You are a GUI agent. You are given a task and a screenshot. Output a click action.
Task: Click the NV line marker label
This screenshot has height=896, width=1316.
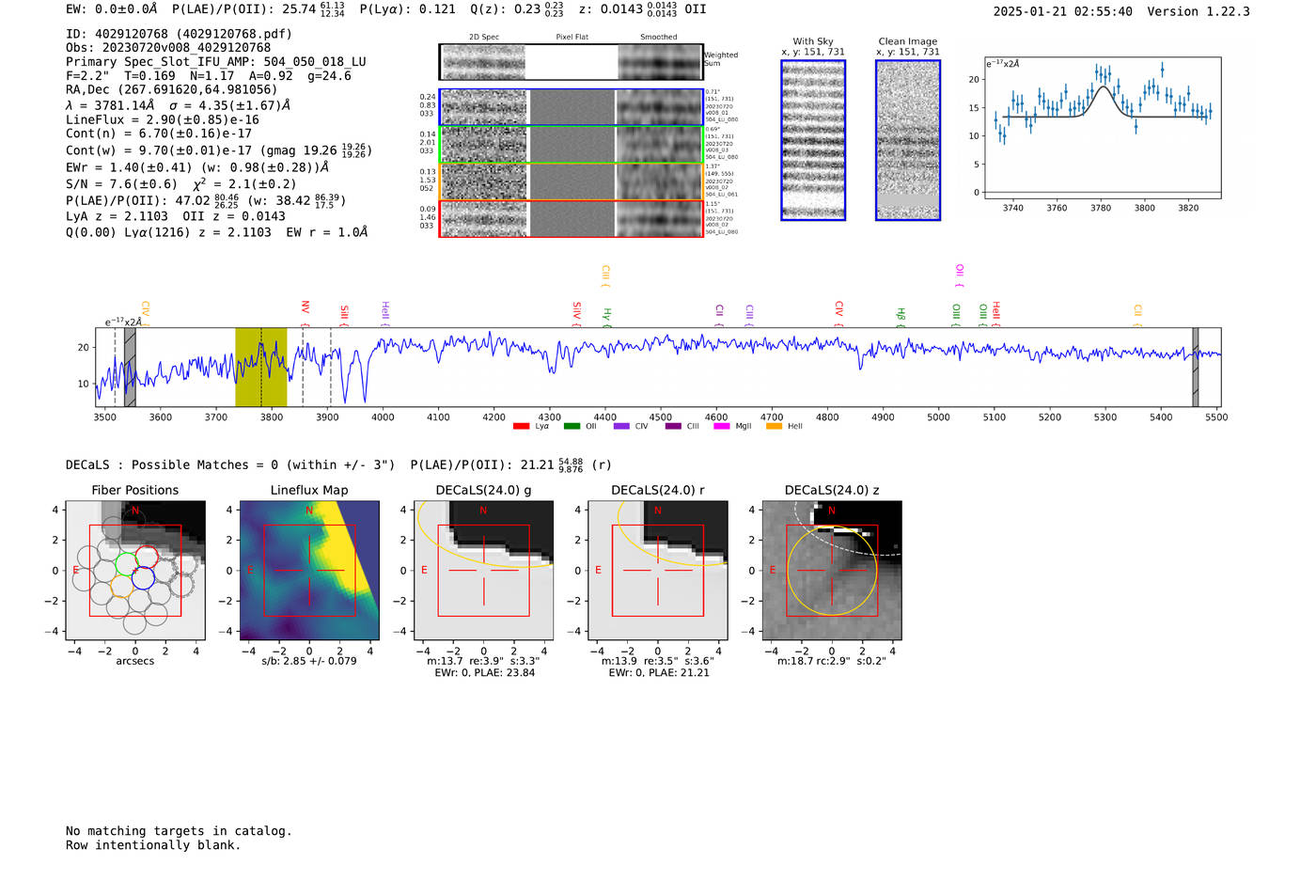click(x=305, y=311)
